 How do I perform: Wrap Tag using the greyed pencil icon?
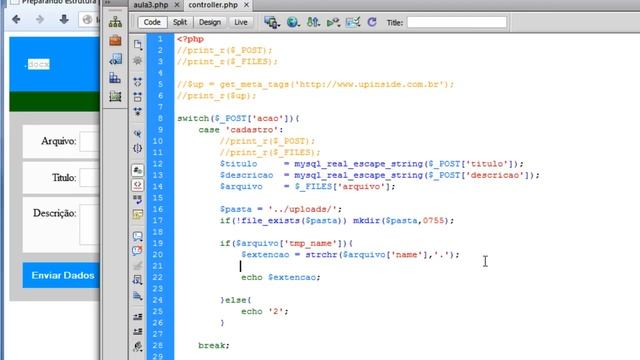pos(138,265)
